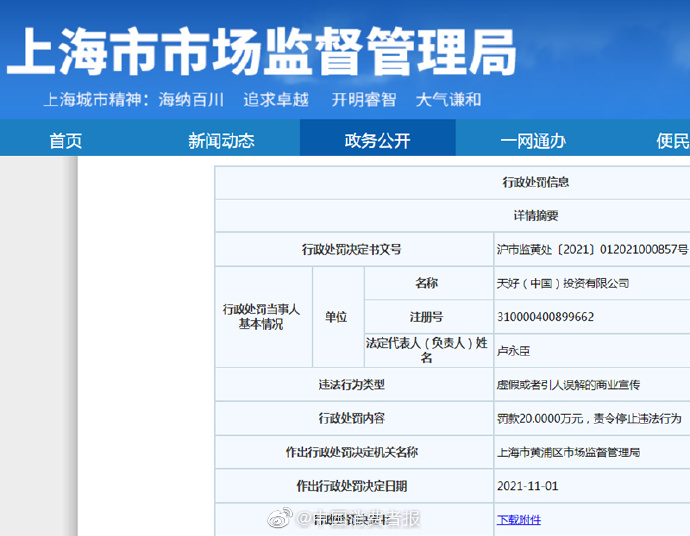The height and width of the screenshot is (536, 690).
Task: Click the 行政处罚内容 label cell
Action: (352, 418)
